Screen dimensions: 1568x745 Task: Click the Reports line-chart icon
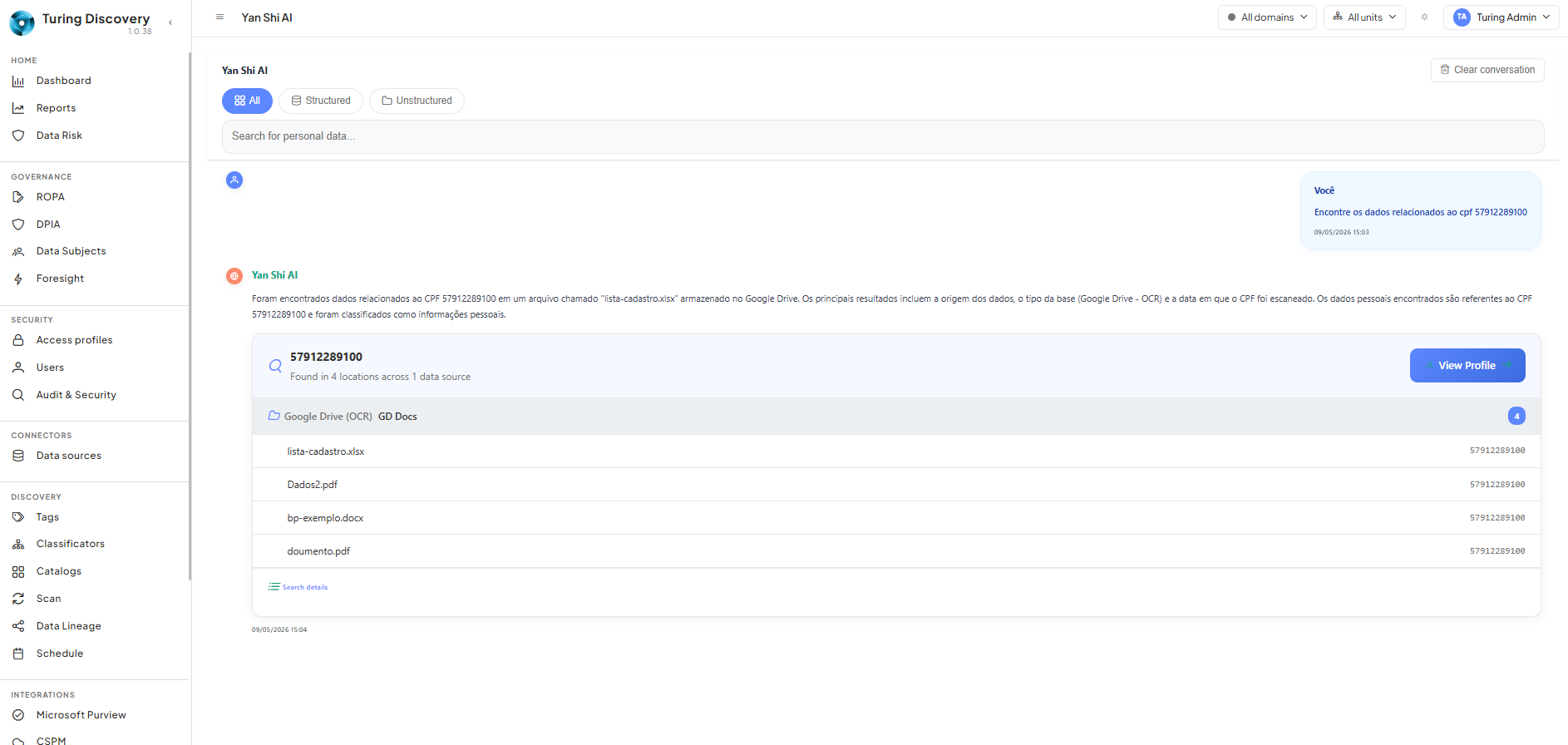point(18,108)
